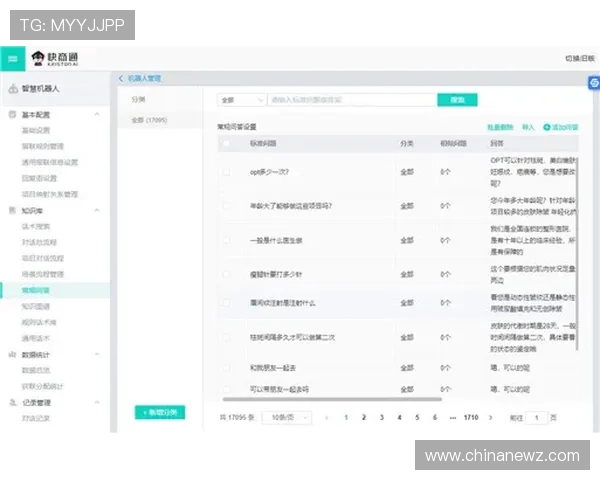
Task: Click the 快商通 logo in header
Action: tap(55, 59)
